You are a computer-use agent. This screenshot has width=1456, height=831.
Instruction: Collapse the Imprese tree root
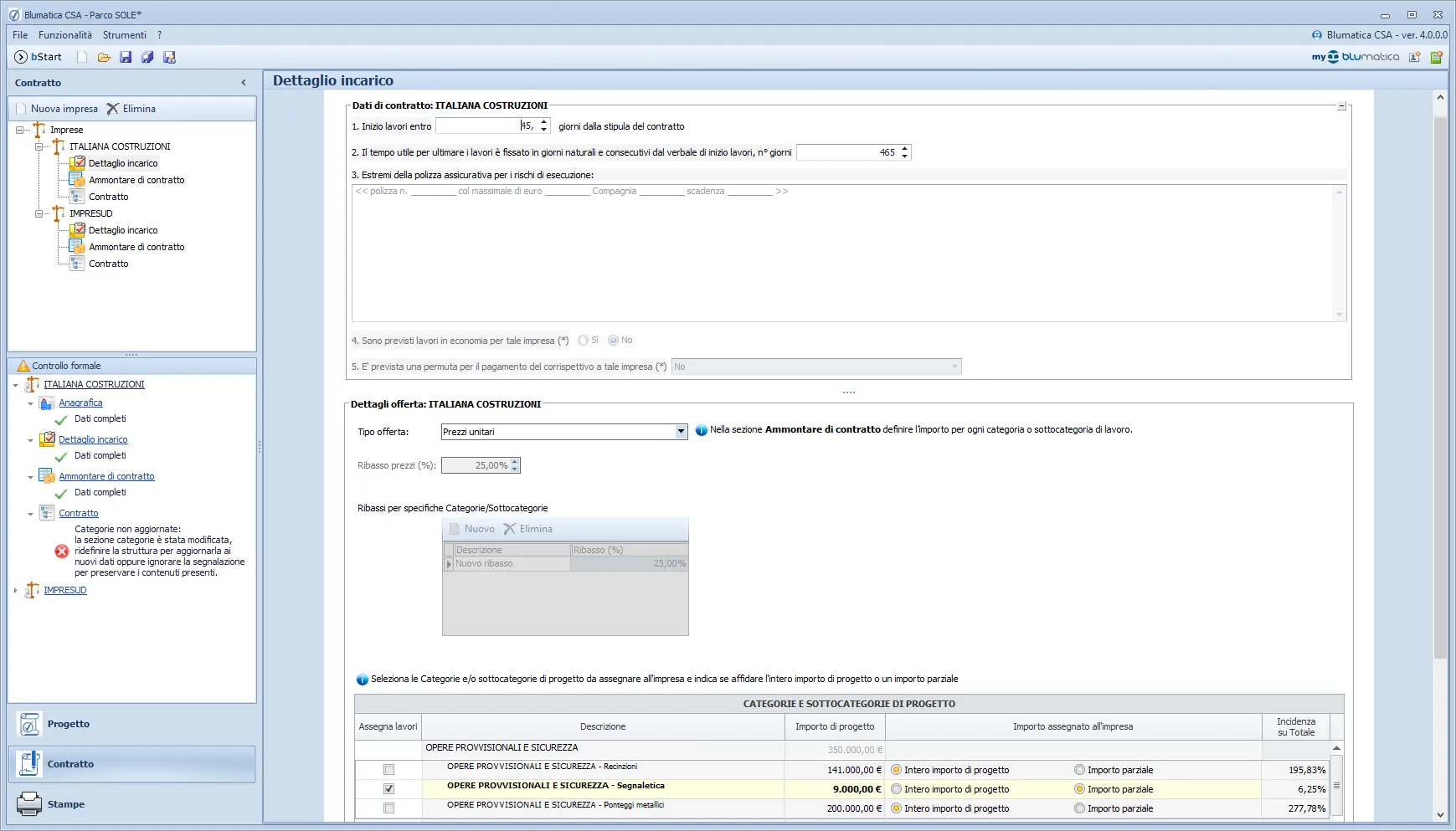point(20,130)
